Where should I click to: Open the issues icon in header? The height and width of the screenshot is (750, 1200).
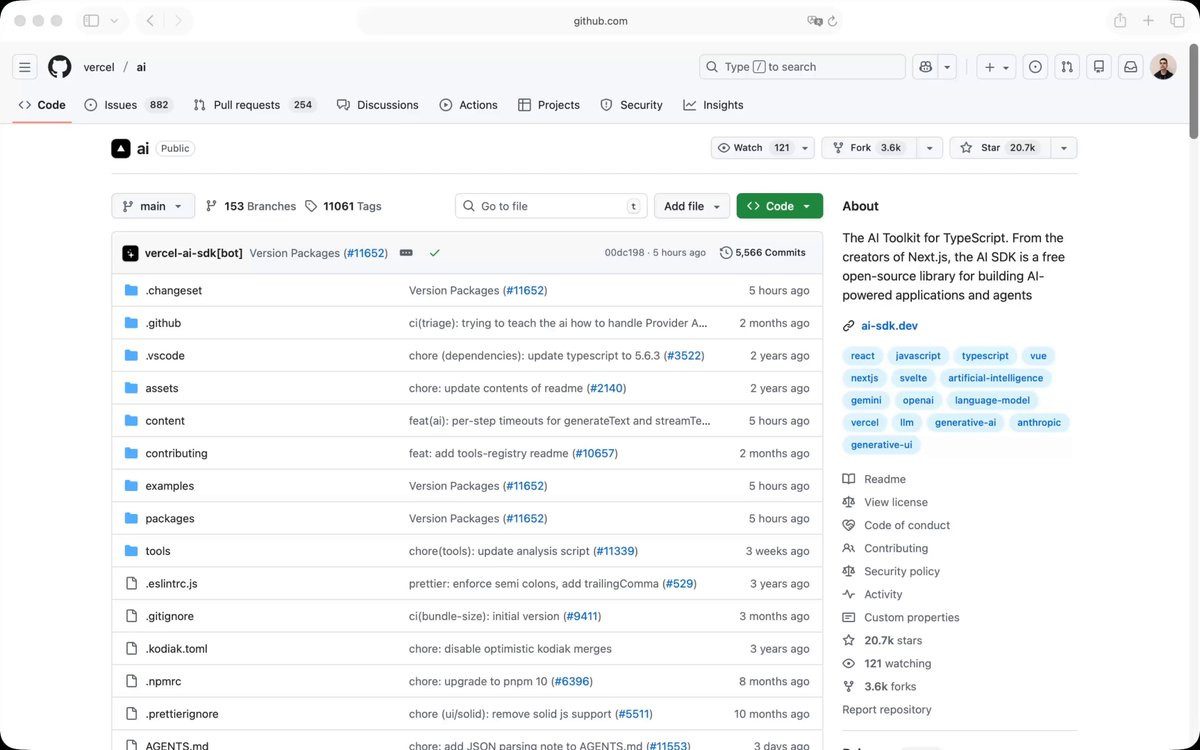[x=1035, y=67]
